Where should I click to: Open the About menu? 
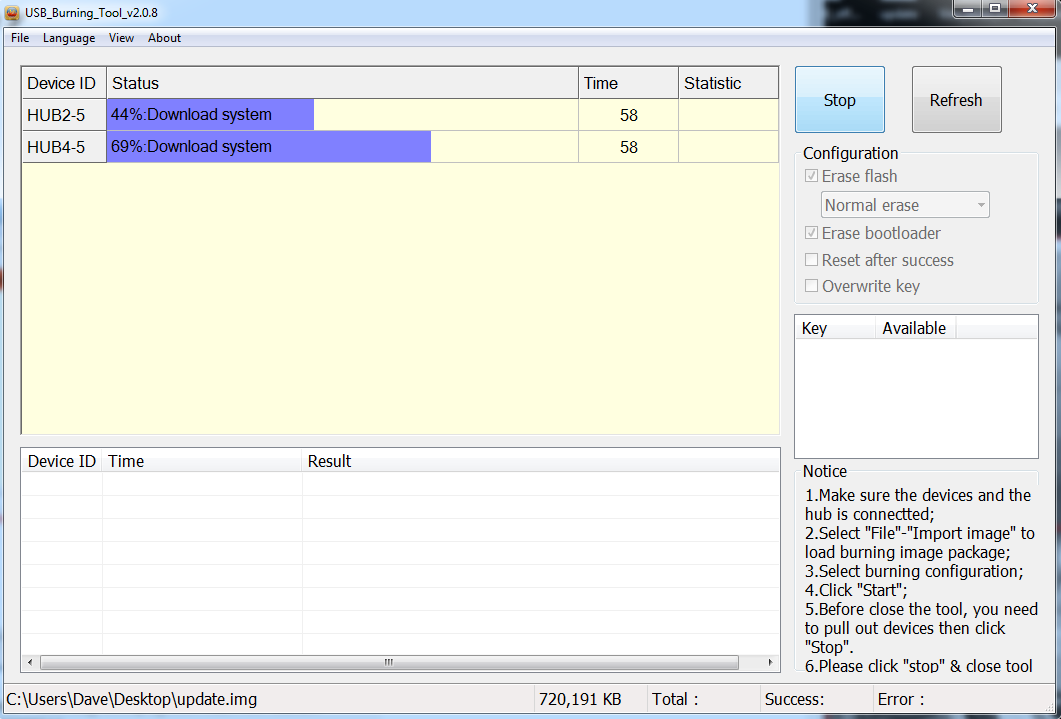164,38
